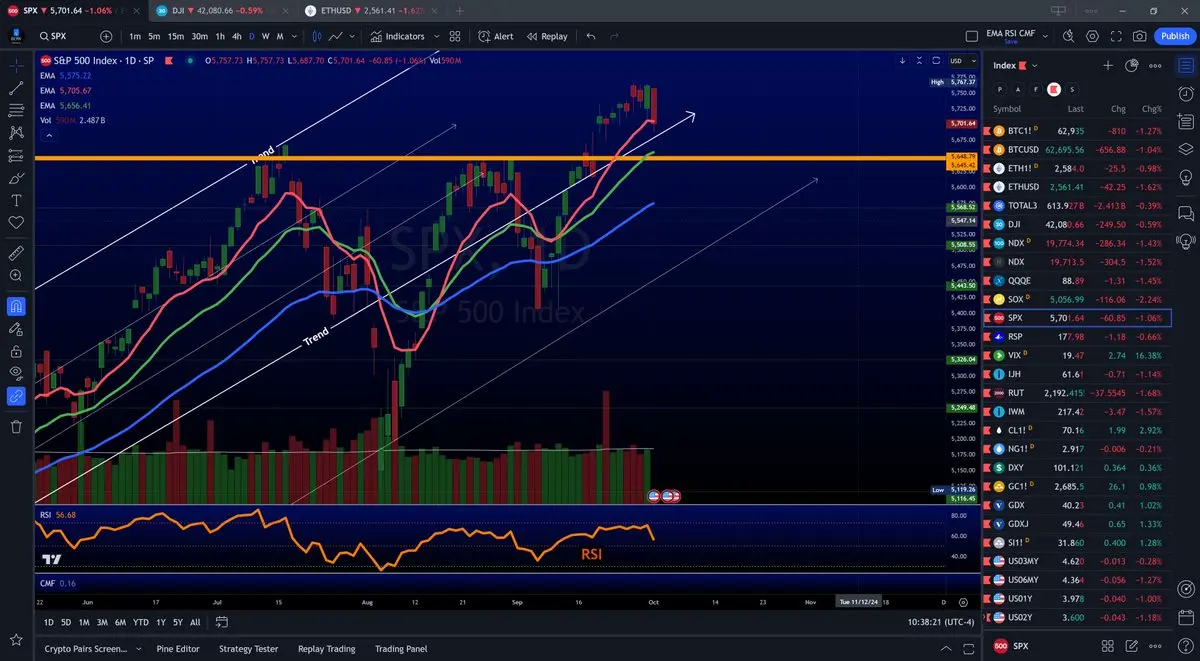
Task: Click the blue Publish button
Action: pos(1174,36)
